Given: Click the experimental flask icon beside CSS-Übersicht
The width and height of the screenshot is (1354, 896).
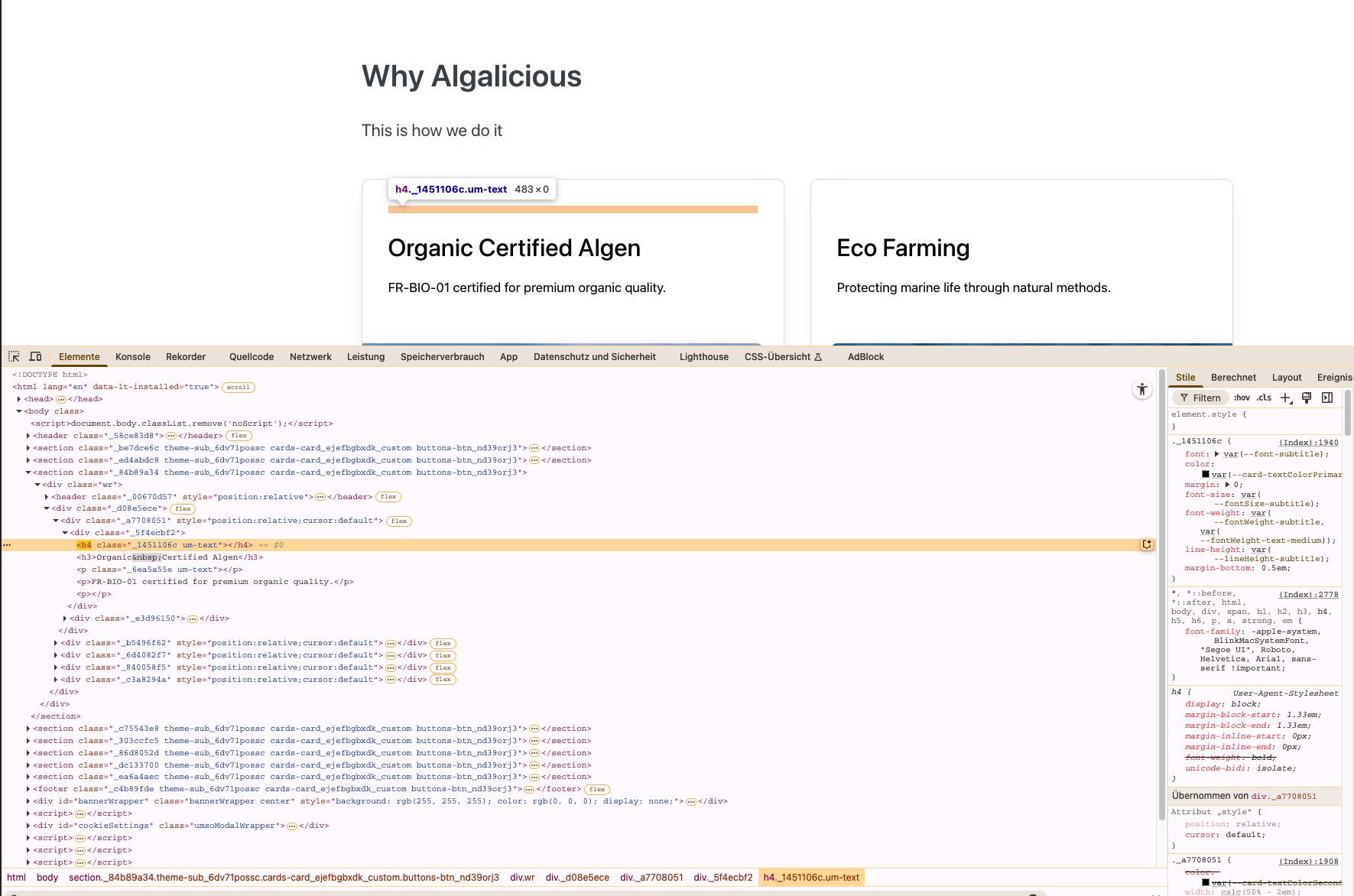Looking at the screenshot, I should 818,357.
